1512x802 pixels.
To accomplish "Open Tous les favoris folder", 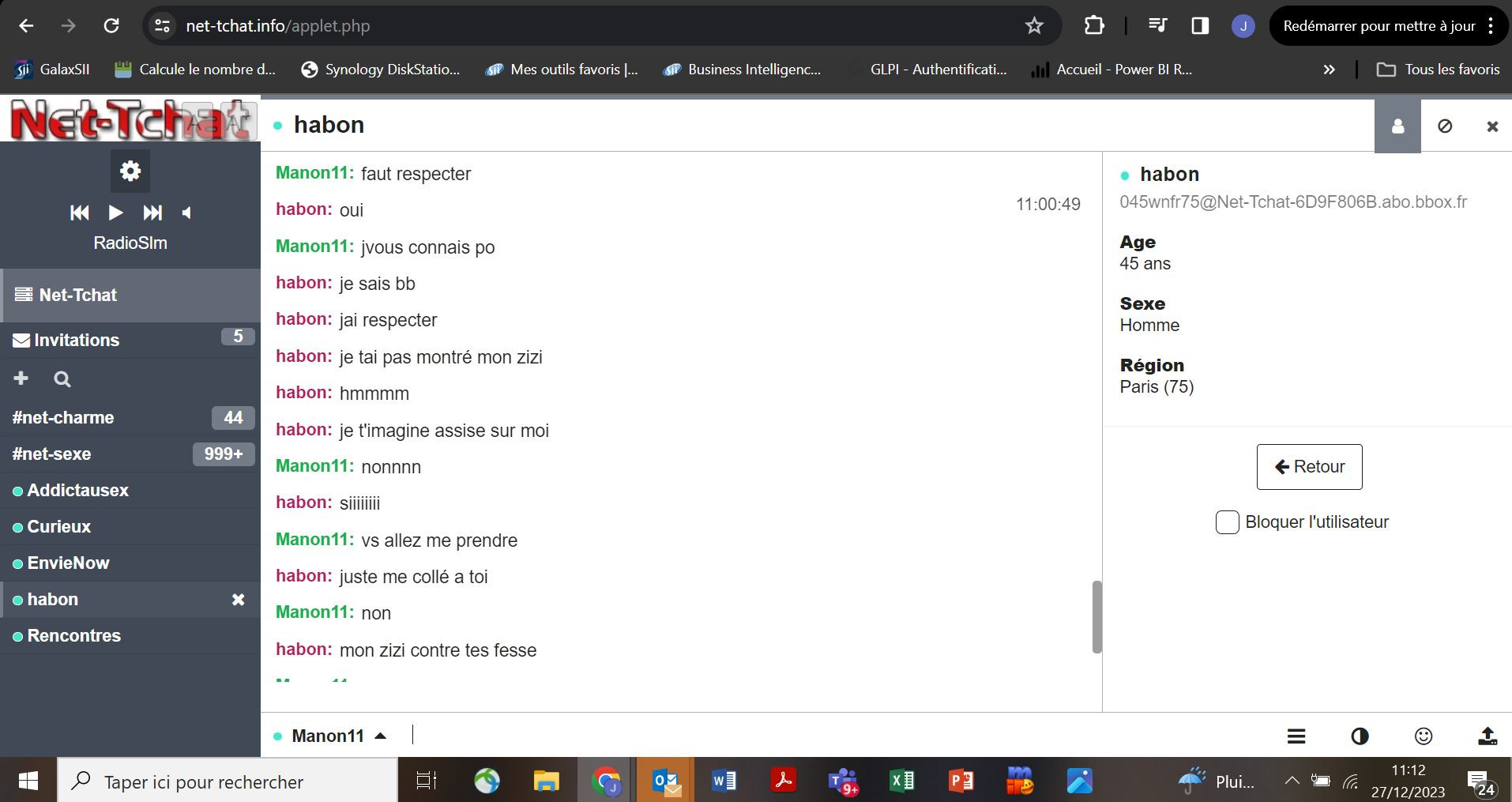I will point(1438,70).
